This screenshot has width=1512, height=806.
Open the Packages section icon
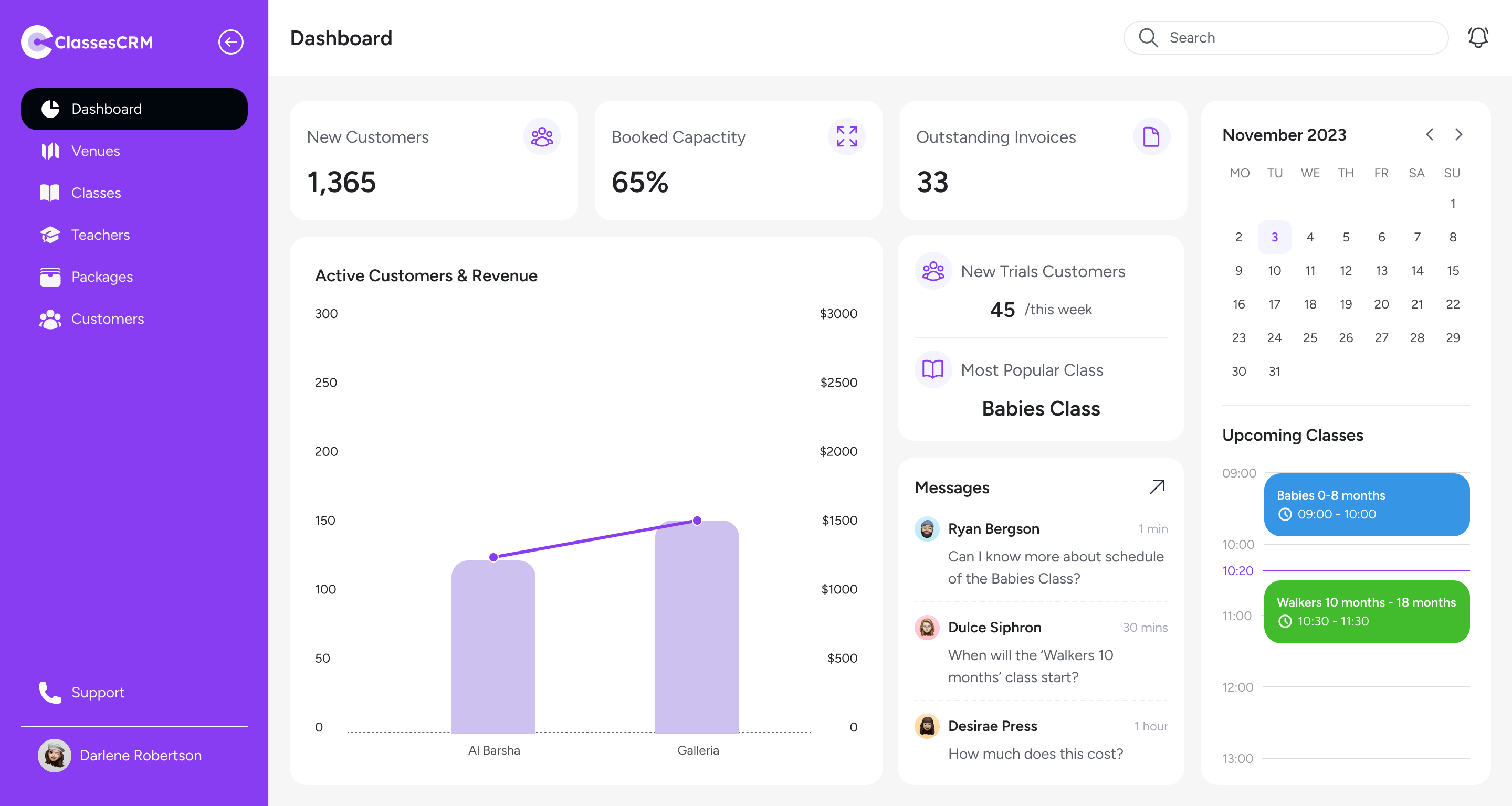coord(49,277)
